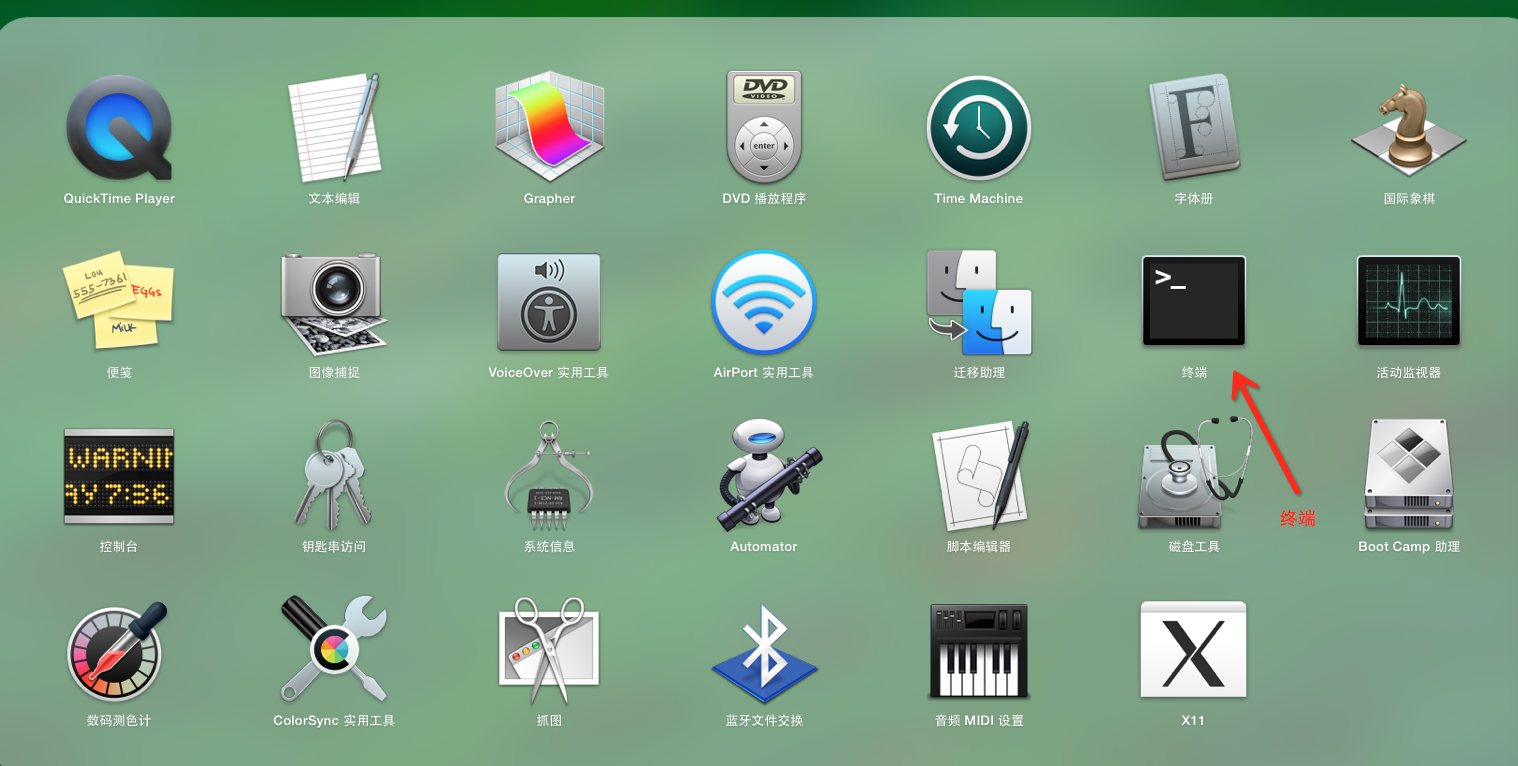
Task: Open VoiceOver 实用工具 icon
Action: click(x=549, y=301)
